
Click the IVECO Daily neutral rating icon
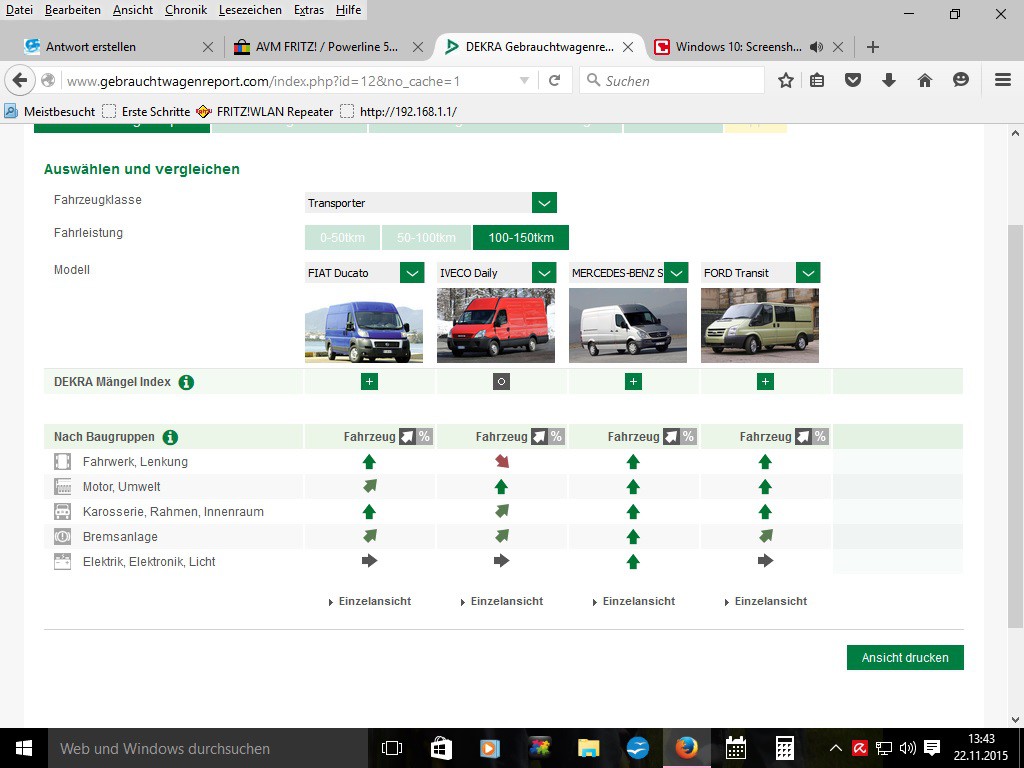501,381
